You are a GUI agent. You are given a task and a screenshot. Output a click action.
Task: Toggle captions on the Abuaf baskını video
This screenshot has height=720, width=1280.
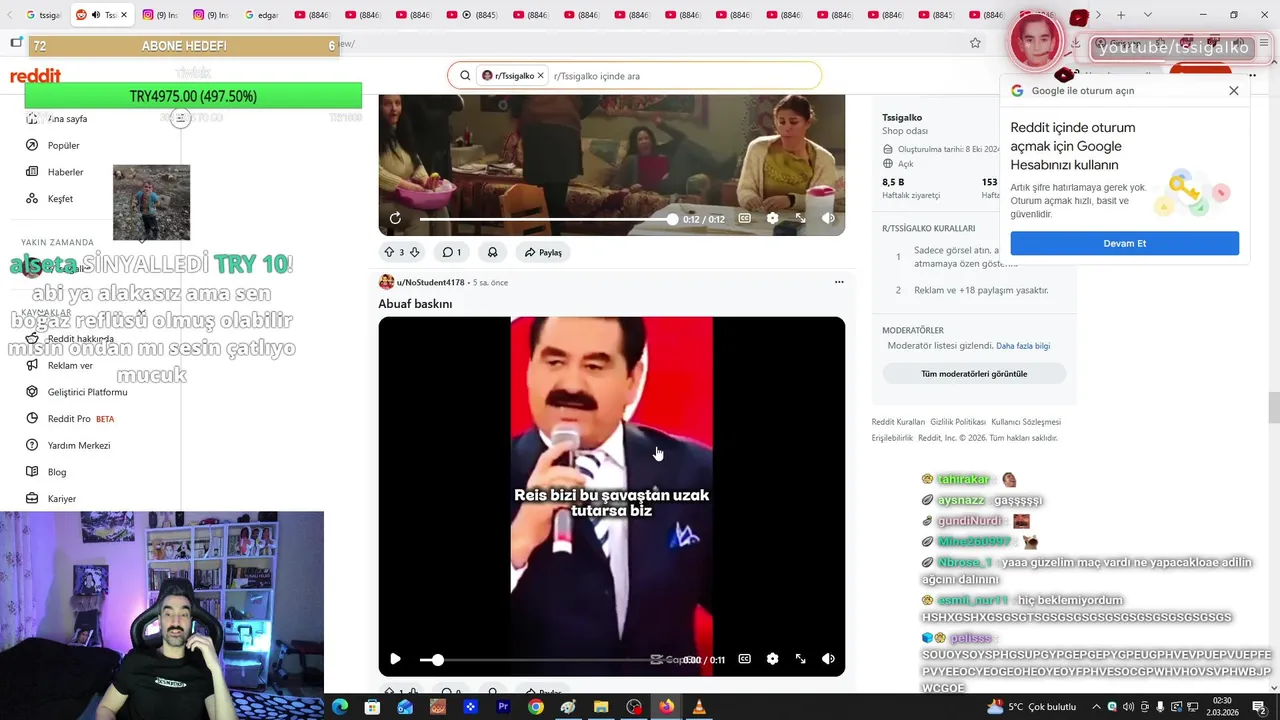(744, 659)
